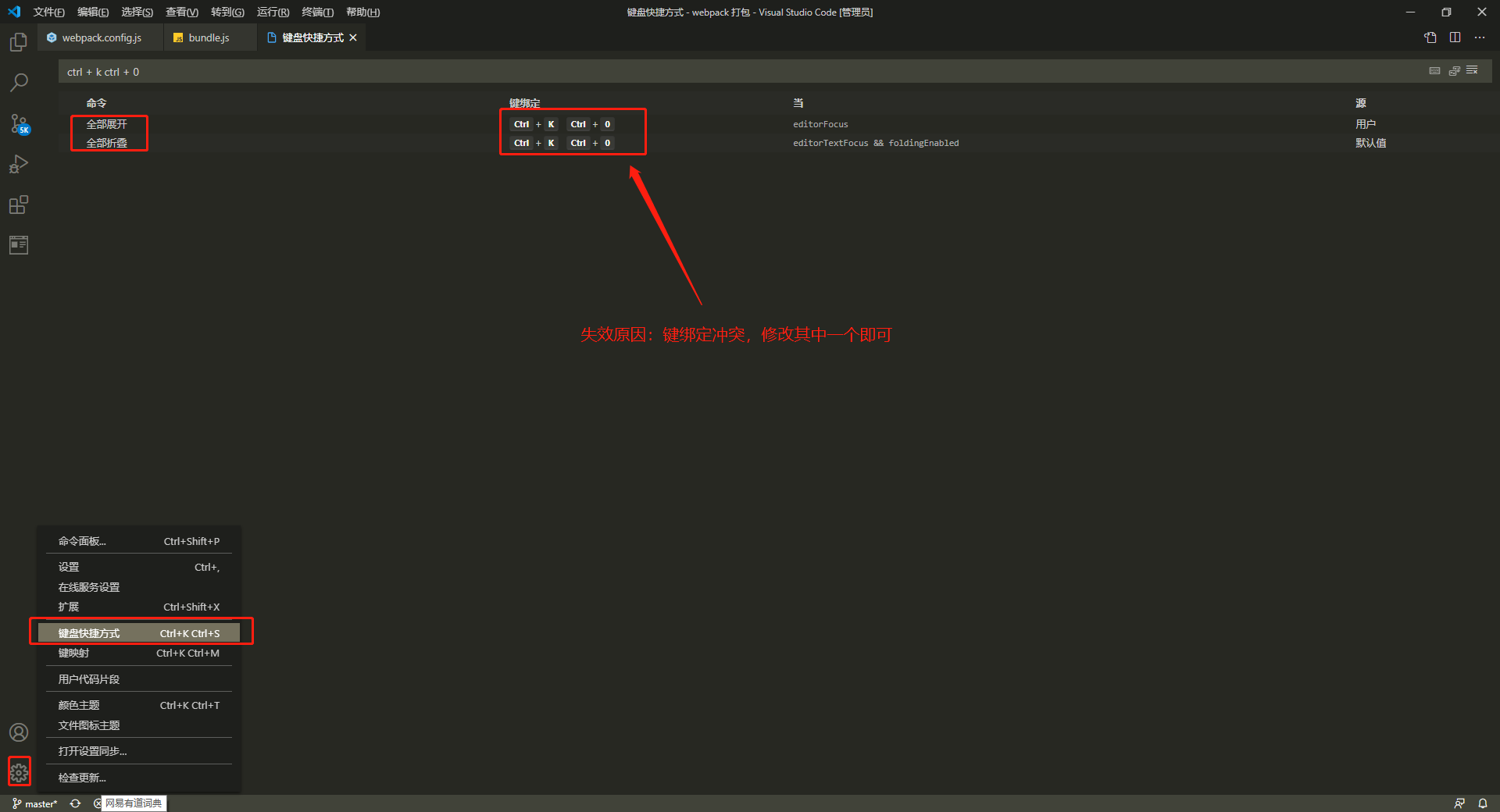Switch to the webpack.config.js tab
Screen dimensions: 1500x812
100,37
